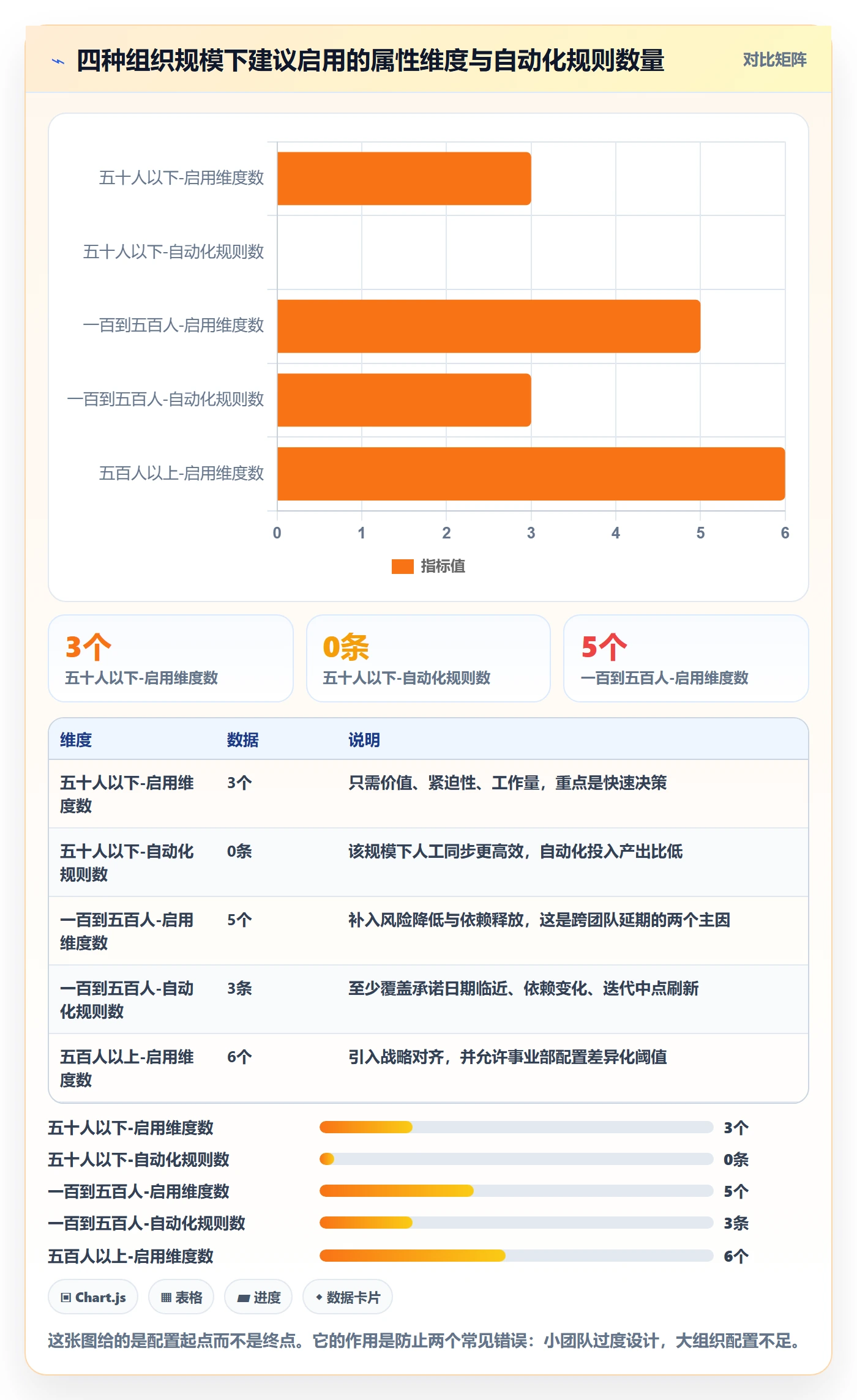Click the 说明 column header
The height and width of the screenshot is (1400, 857).
364,740
